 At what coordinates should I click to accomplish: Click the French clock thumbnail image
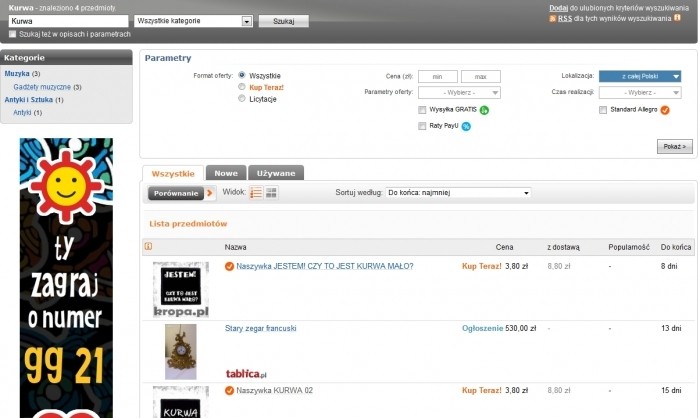click(x=181, y=350)
